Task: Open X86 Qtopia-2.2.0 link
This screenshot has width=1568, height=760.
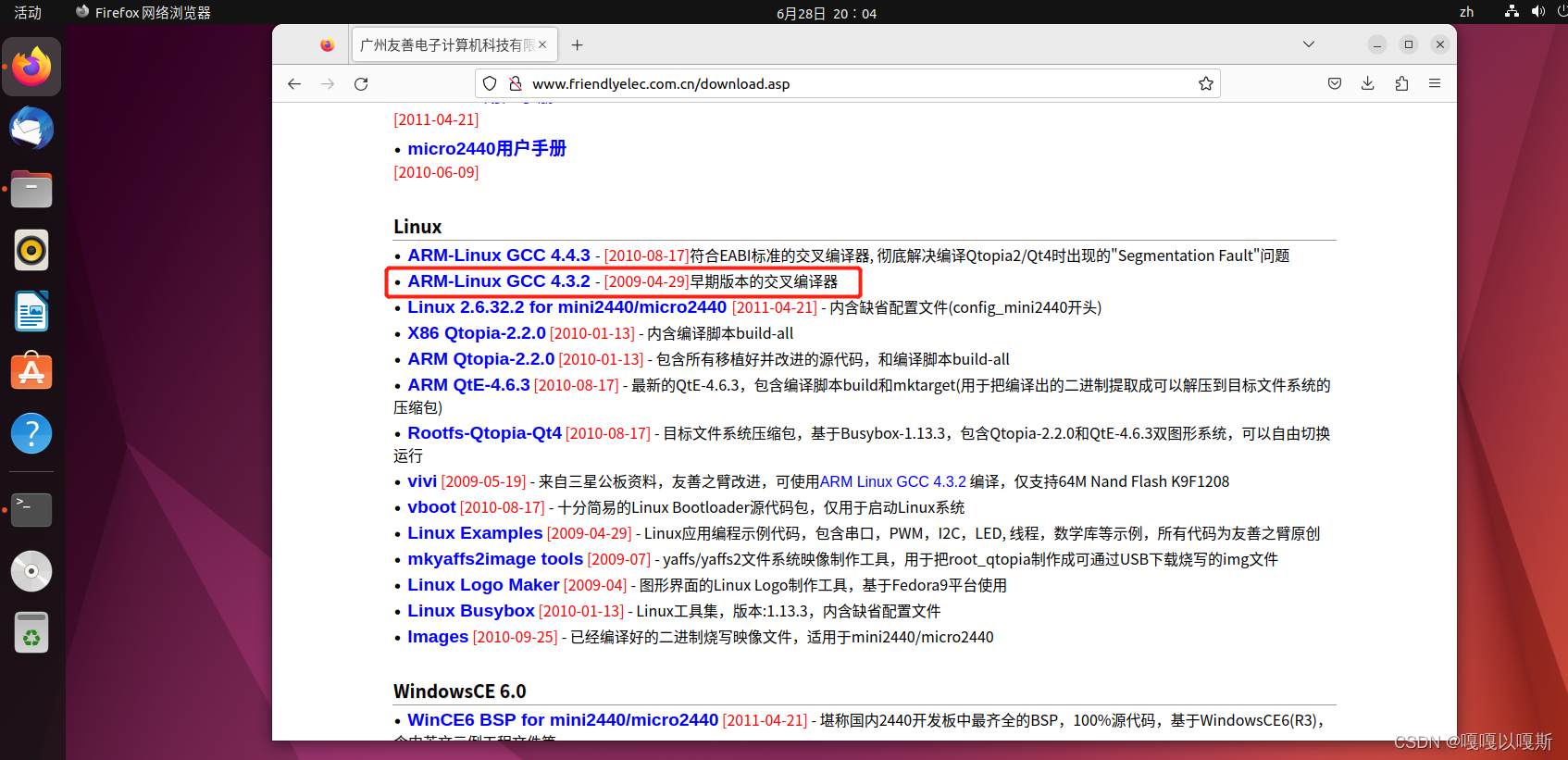Action: click(x=477, y=332)
